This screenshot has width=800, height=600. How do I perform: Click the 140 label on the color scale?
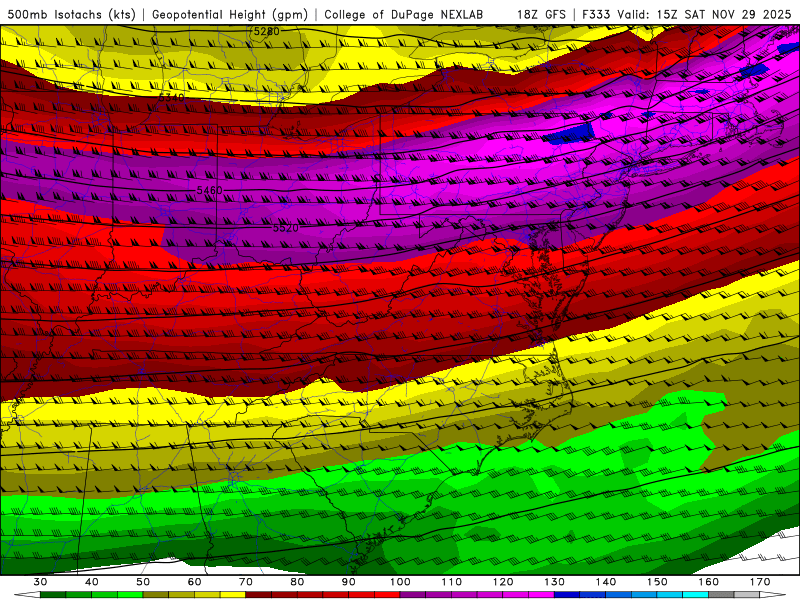click(x=606, y=582)
